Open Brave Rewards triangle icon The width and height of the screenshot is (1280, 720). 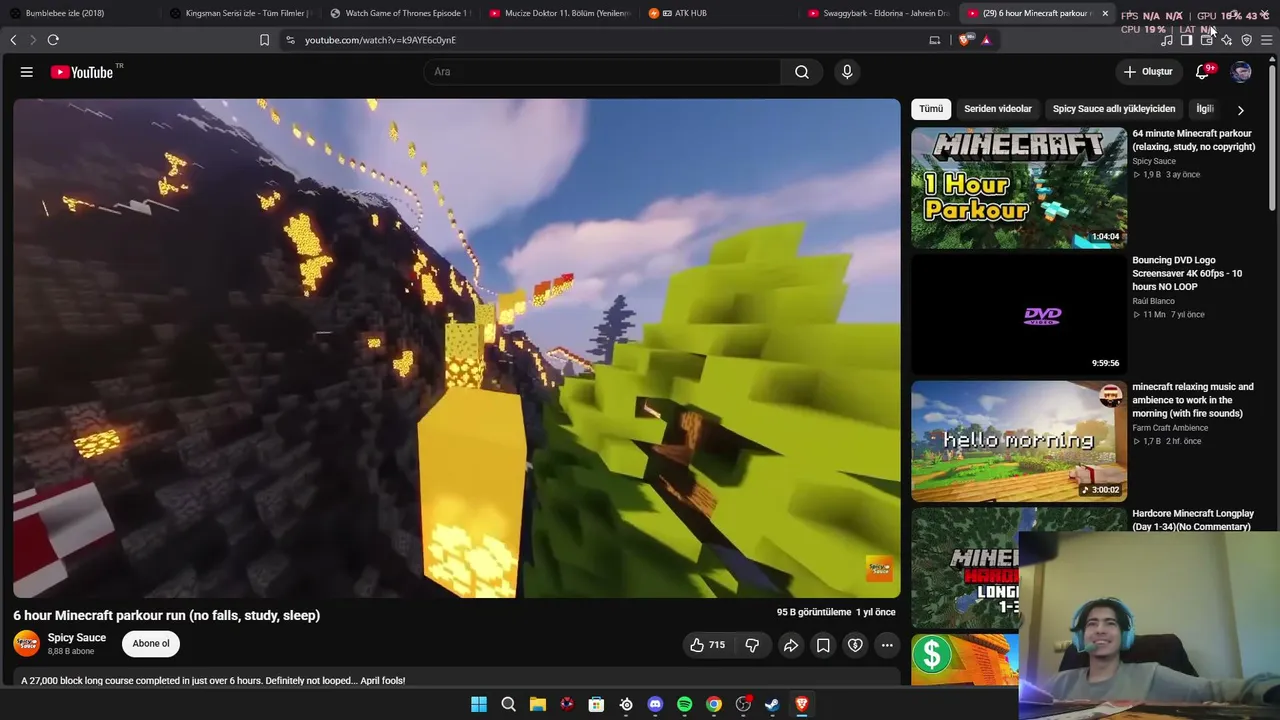click(986, 40)
